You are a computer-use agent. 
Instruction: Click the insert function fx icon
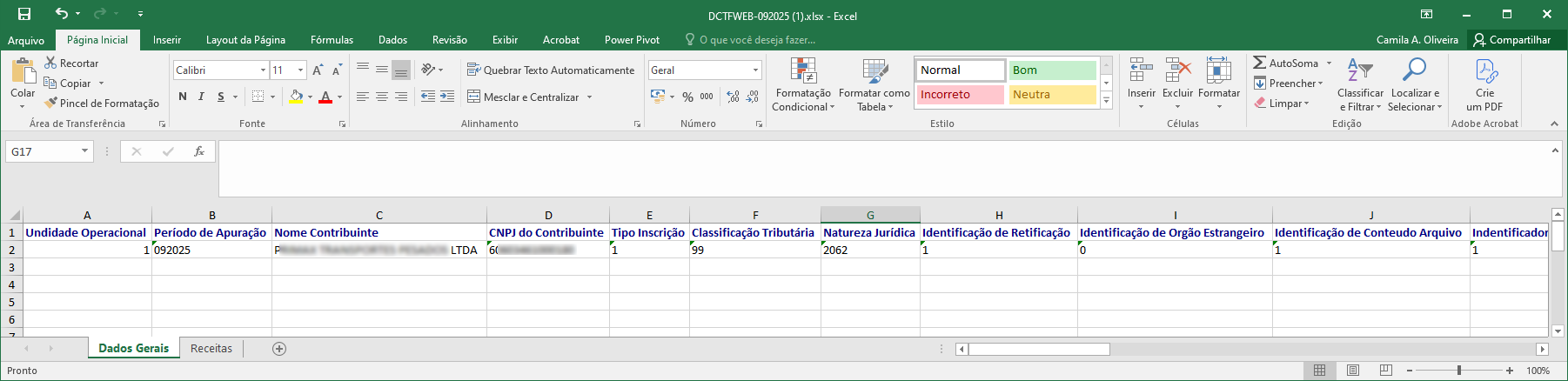(x=198, y=151)
